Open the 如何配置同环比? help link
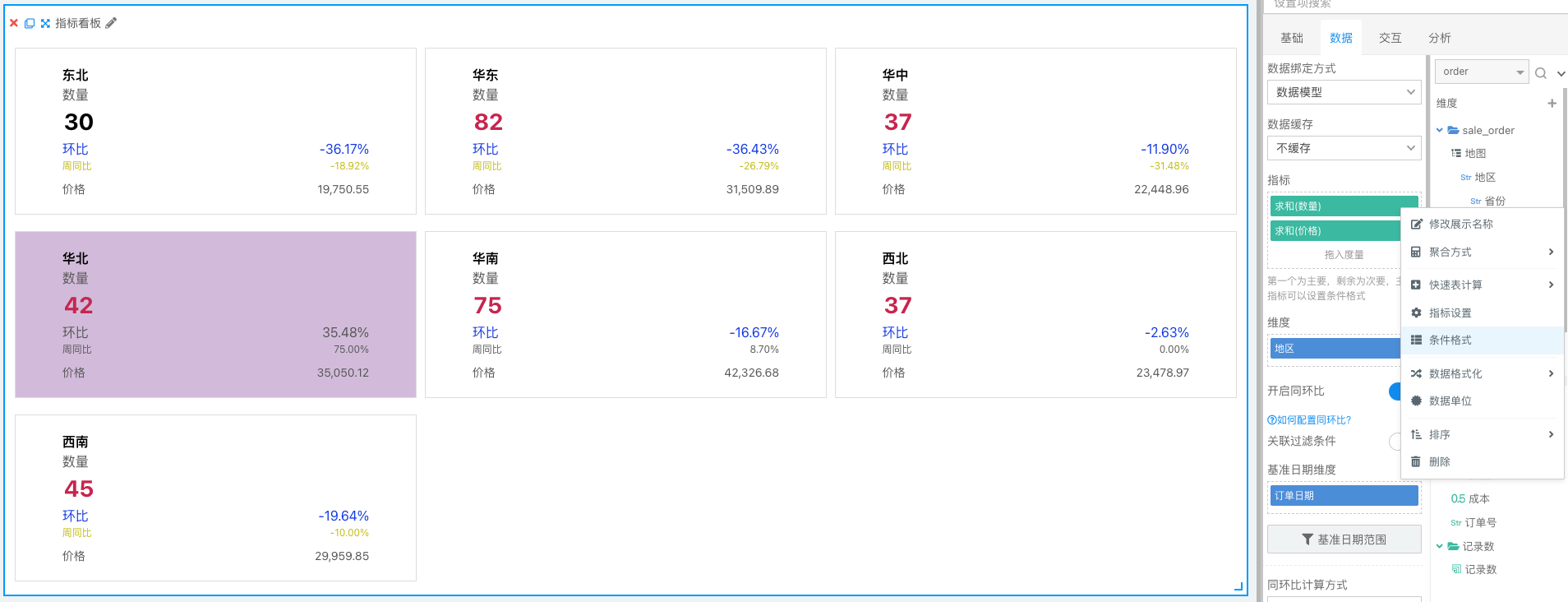The image size is (1568, 602). (x=1309, y=419)
